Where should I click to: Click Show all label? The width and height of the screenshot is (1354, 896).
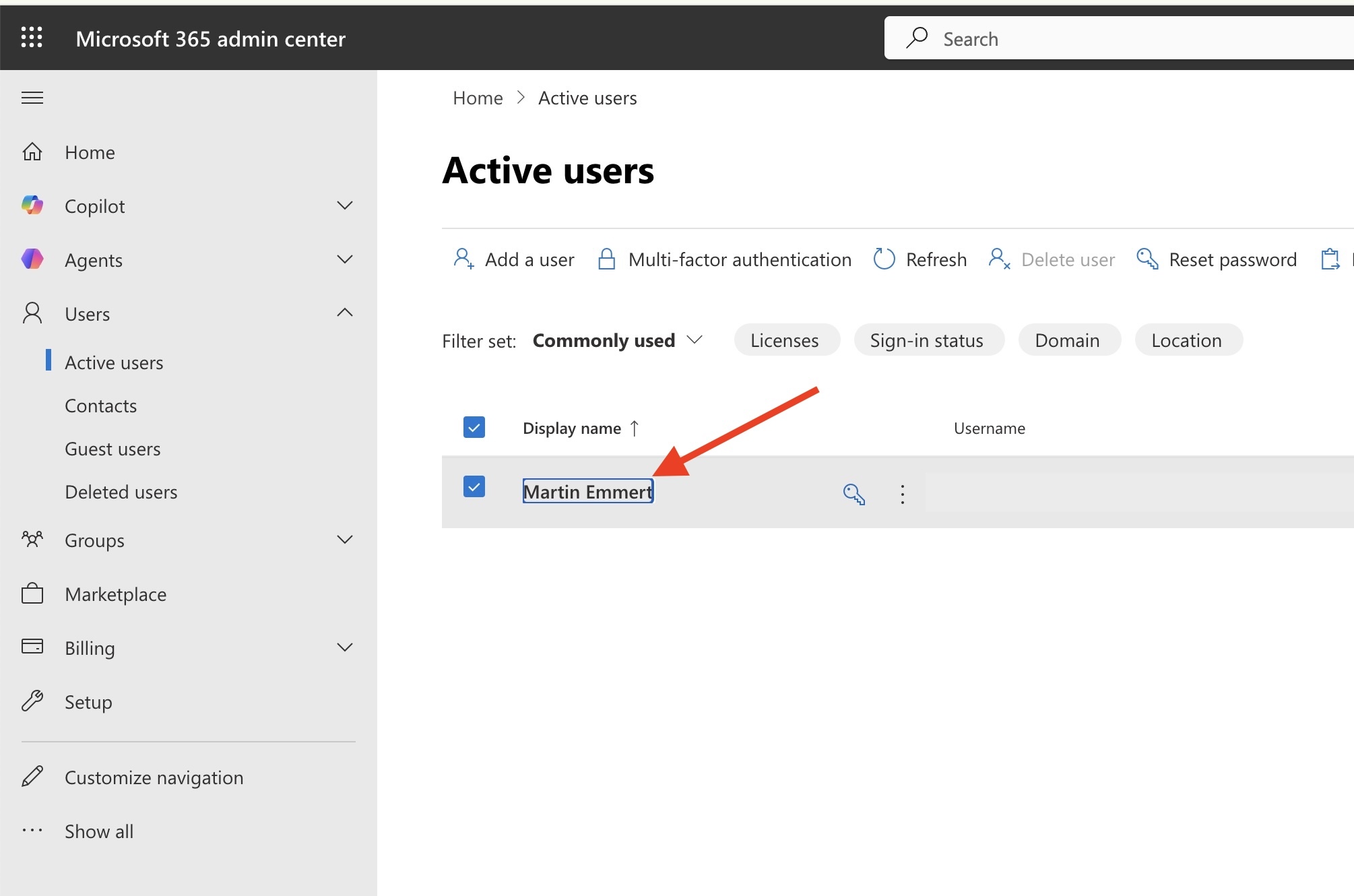[99, 831]
